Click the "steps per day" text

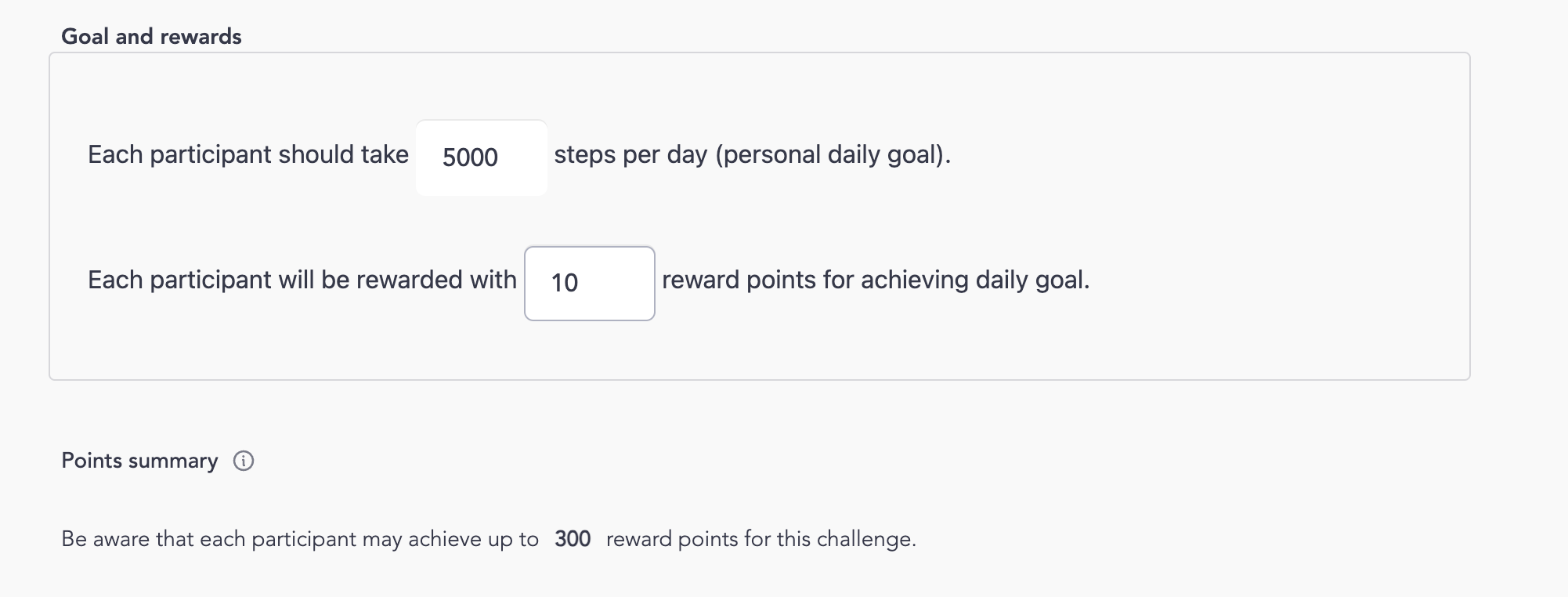(630, 155)
